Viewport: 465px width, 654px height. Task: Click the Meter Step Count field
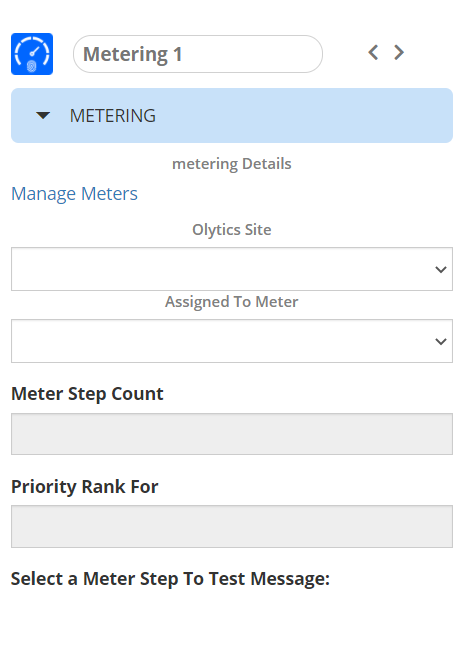pos(232,434)
